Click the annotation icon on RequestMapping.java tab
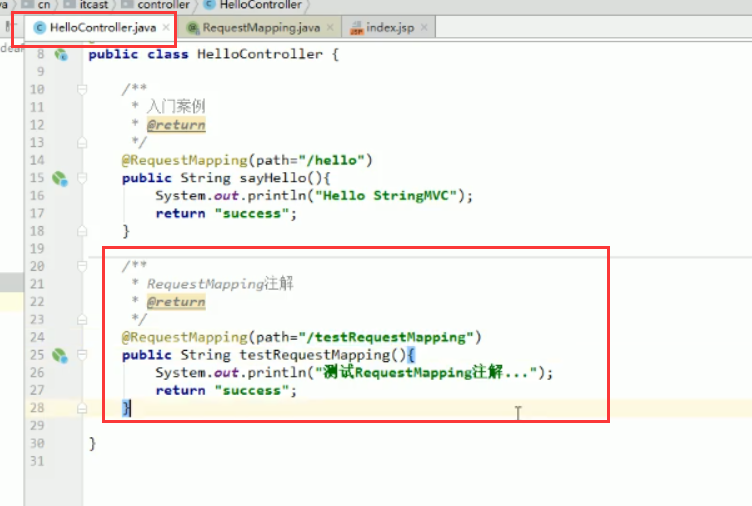 click(193, 28)
